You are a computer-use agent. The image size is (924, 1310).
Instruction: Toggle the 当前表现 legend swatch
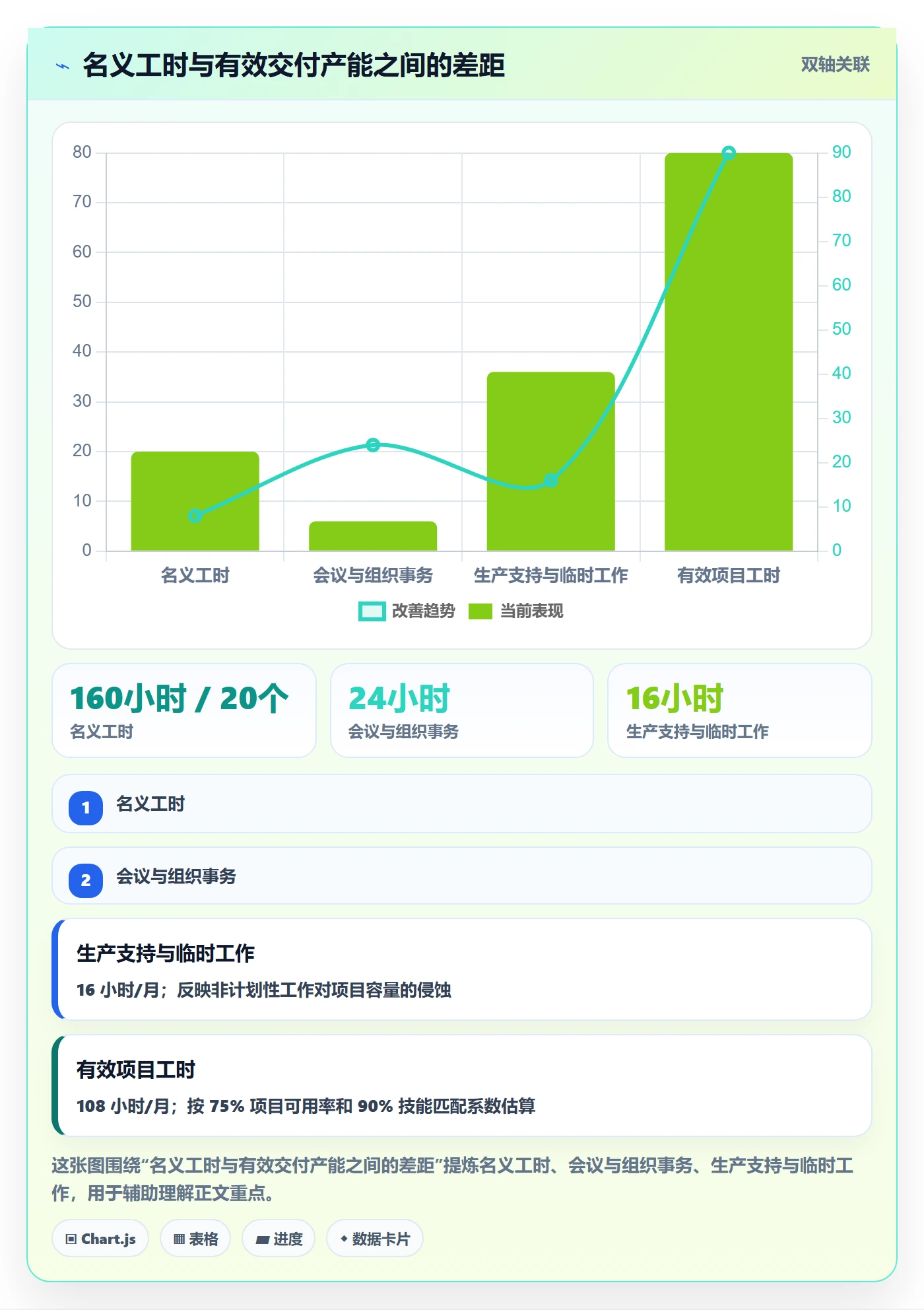pos(480,611)
